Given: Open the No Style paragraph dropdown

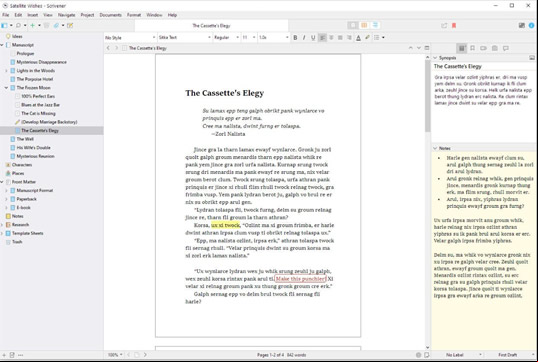Looking at the screenshot, I should tap(130, 38).
